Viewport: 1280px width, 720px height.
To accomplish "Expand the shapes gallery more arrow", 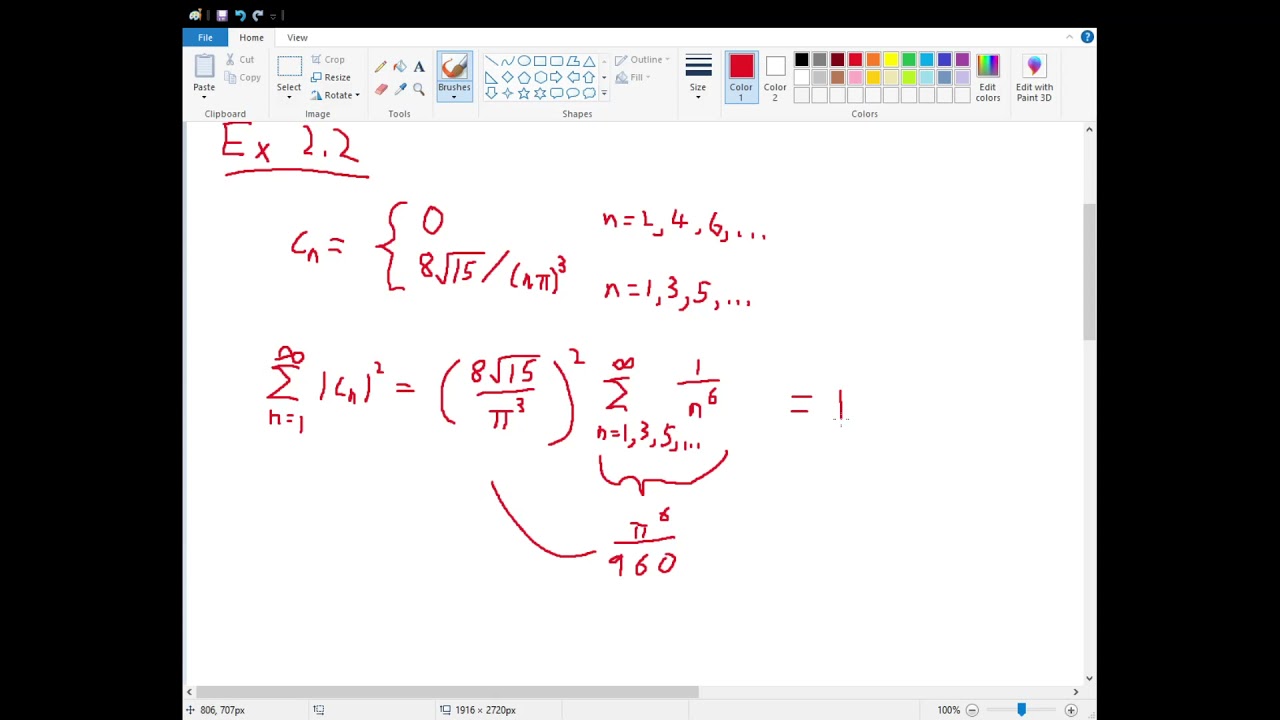I will coord(604,93).
